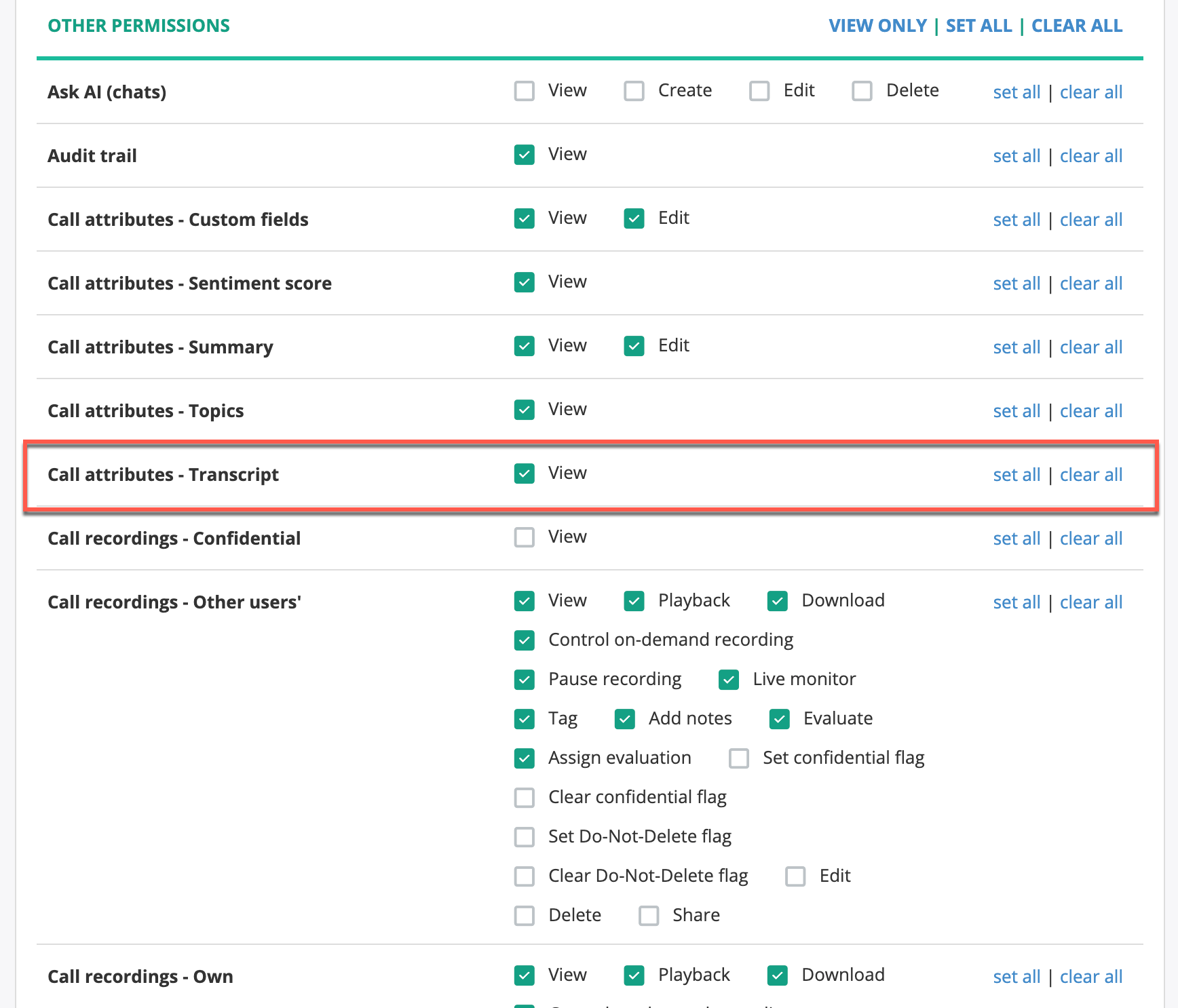Check the Create box for Ask AI
The height and width of the screenshot is (1008, 1178).
[634, 90]
